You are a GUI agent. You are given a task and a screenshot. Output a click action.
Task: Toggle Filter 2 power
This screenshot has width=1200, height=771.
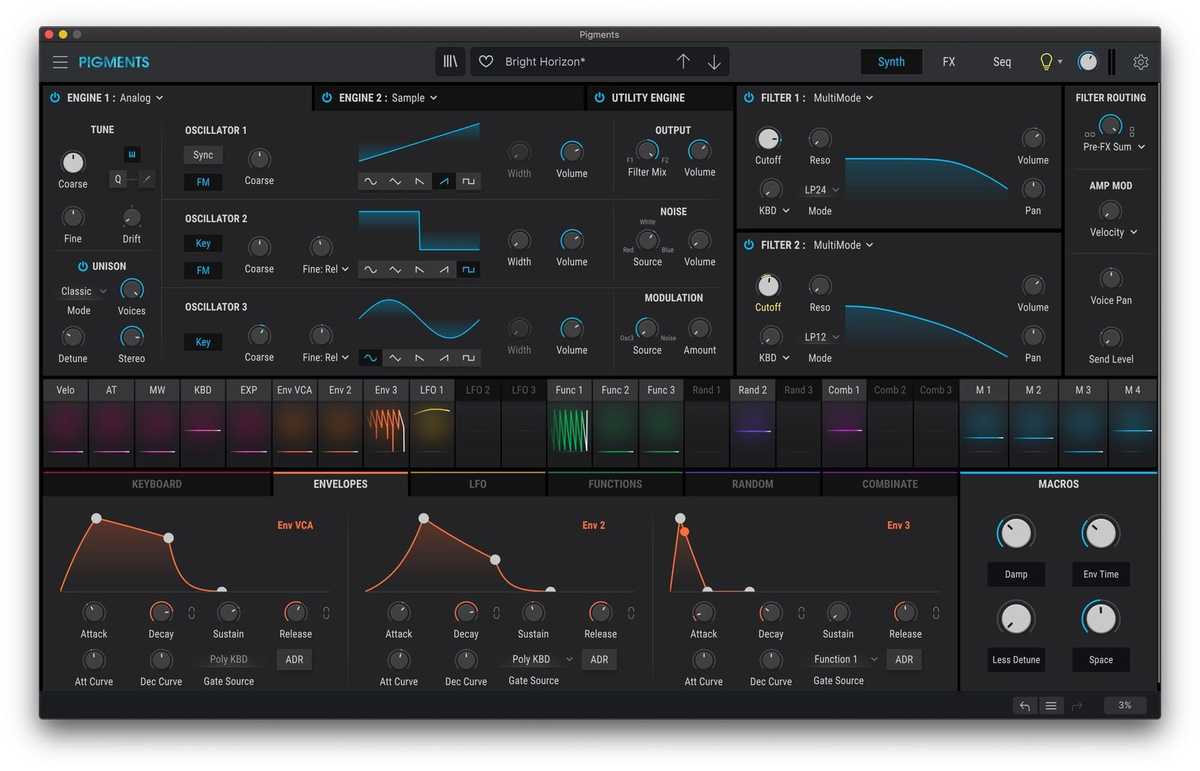tap(749, 245)
